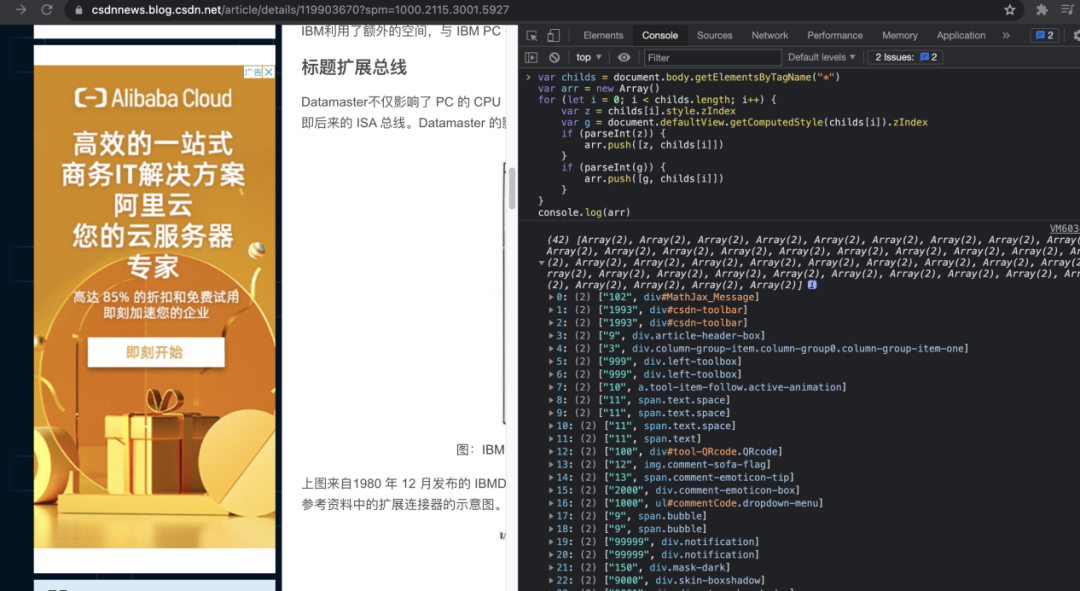Open the top context dropdown
The height and width of the screenshot is (591, 1080).
tap(589, 57)
